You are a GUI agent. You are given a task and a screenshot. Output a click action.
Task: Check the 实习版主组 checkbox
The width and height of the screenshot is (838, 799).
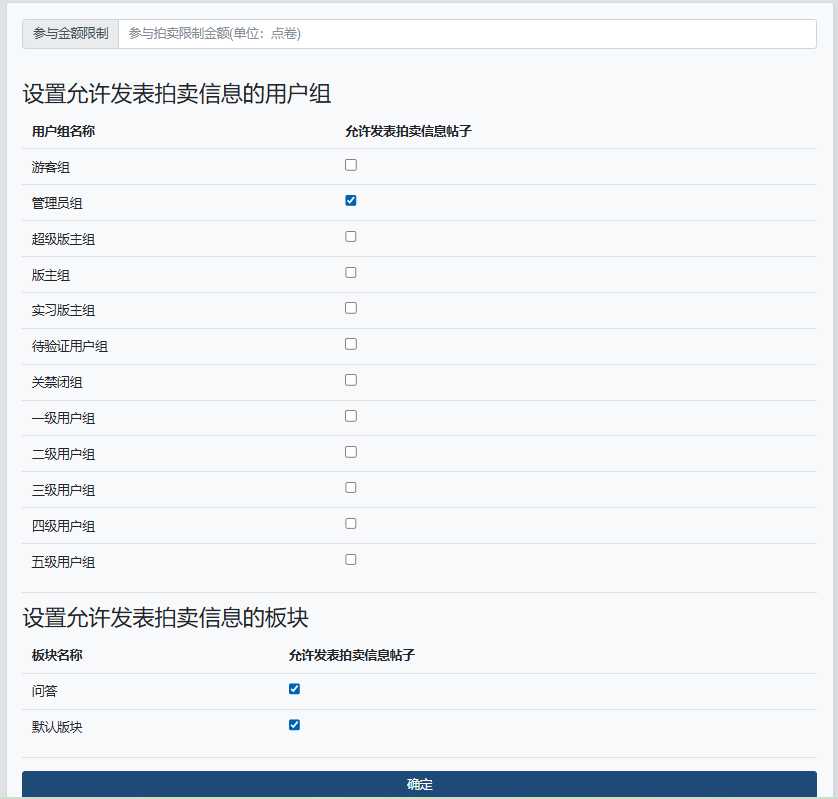pos(350,308)
